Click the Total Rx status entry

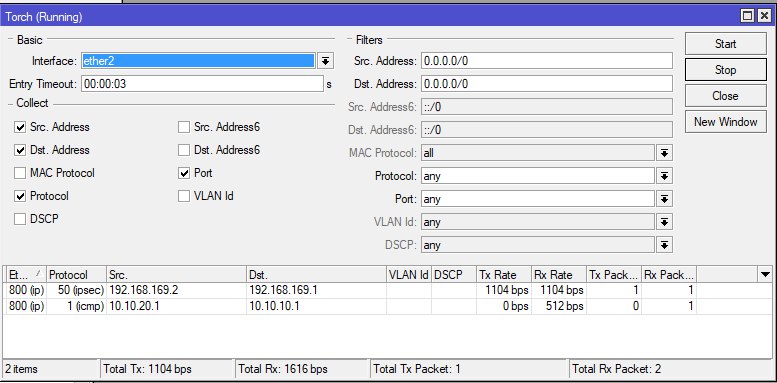point(303,369)
